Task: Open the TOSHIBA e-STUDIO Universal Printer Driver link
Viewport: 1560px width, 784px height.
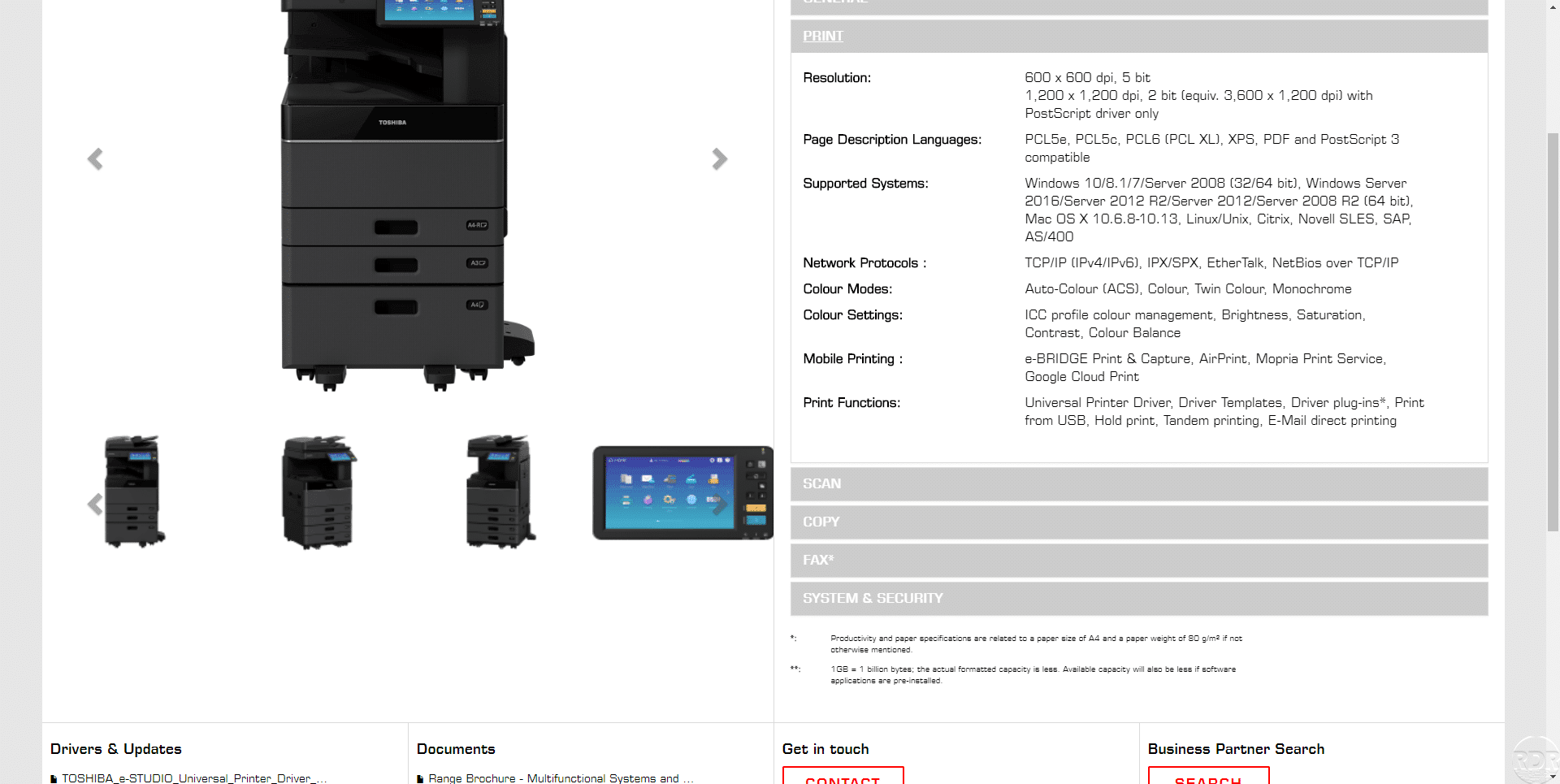Action: (x=194, y=778)
